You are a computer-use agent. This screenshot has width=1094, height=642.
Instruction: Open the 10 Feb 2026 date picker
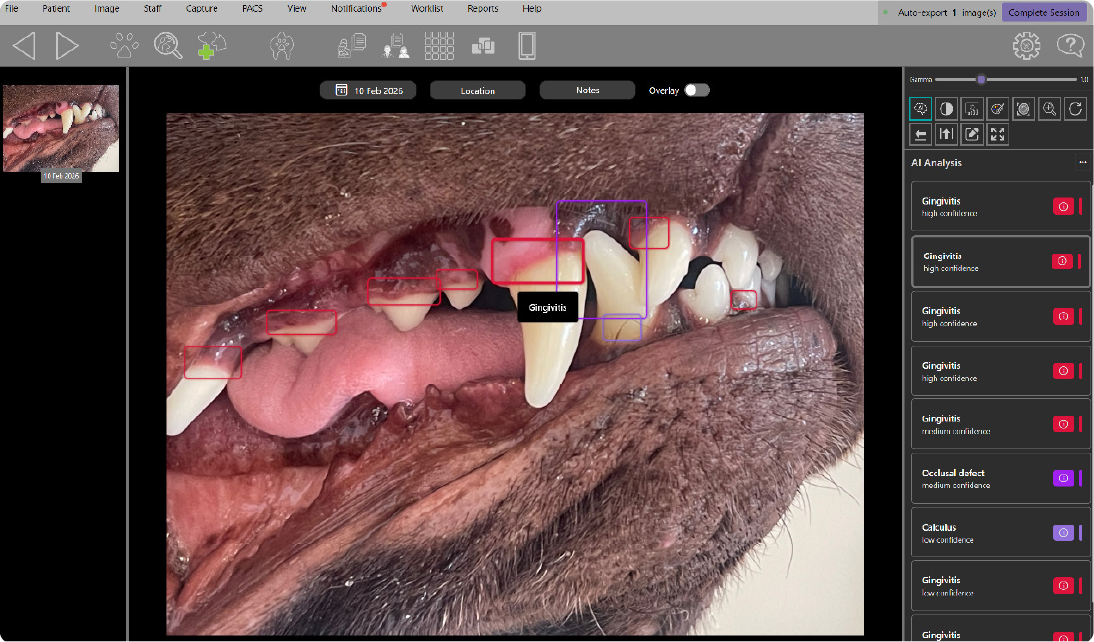(368, 90)
